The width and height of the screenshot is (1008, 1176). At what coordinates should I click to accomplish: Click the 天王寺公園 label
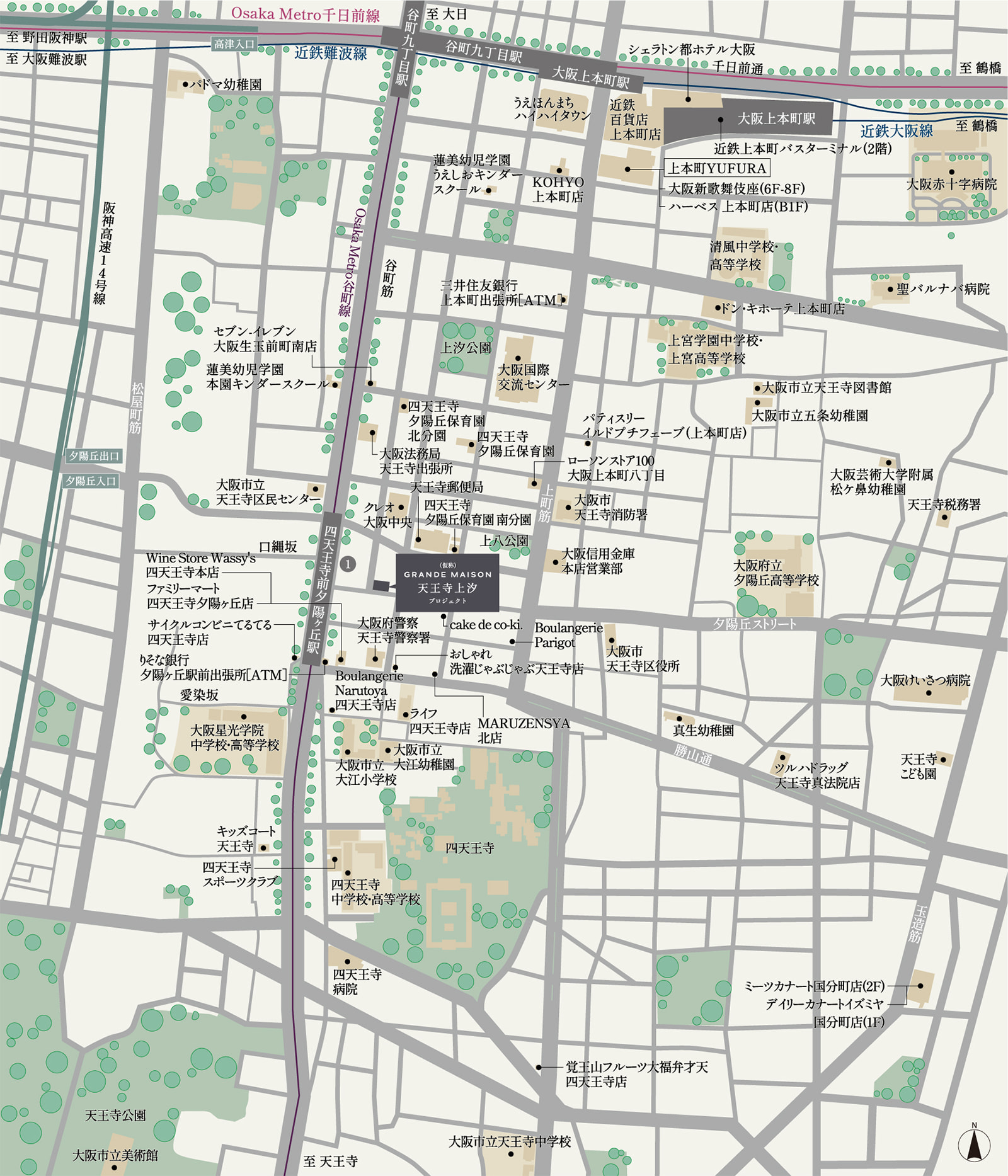(115, 1116)
